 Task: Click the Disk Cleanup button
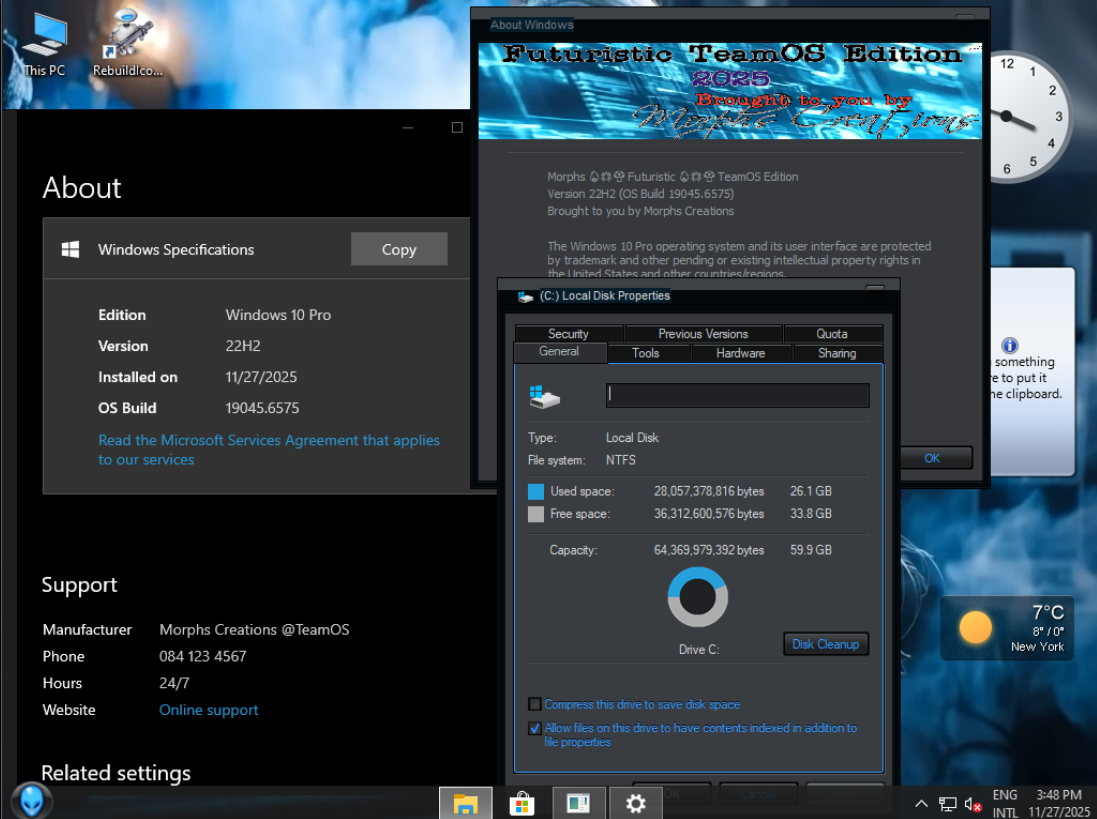(x=825, y=644)
